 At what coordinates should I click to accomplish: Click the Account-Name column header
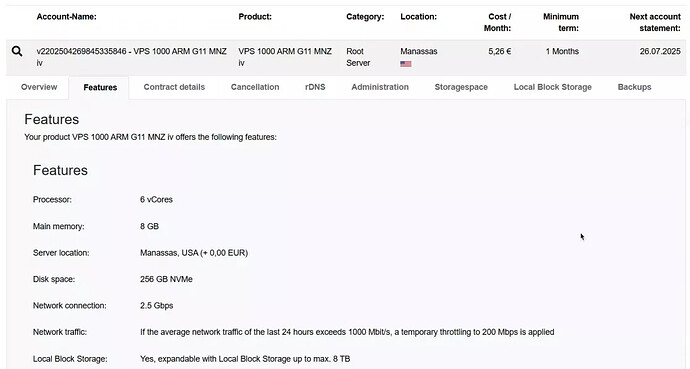coord(66,17)
